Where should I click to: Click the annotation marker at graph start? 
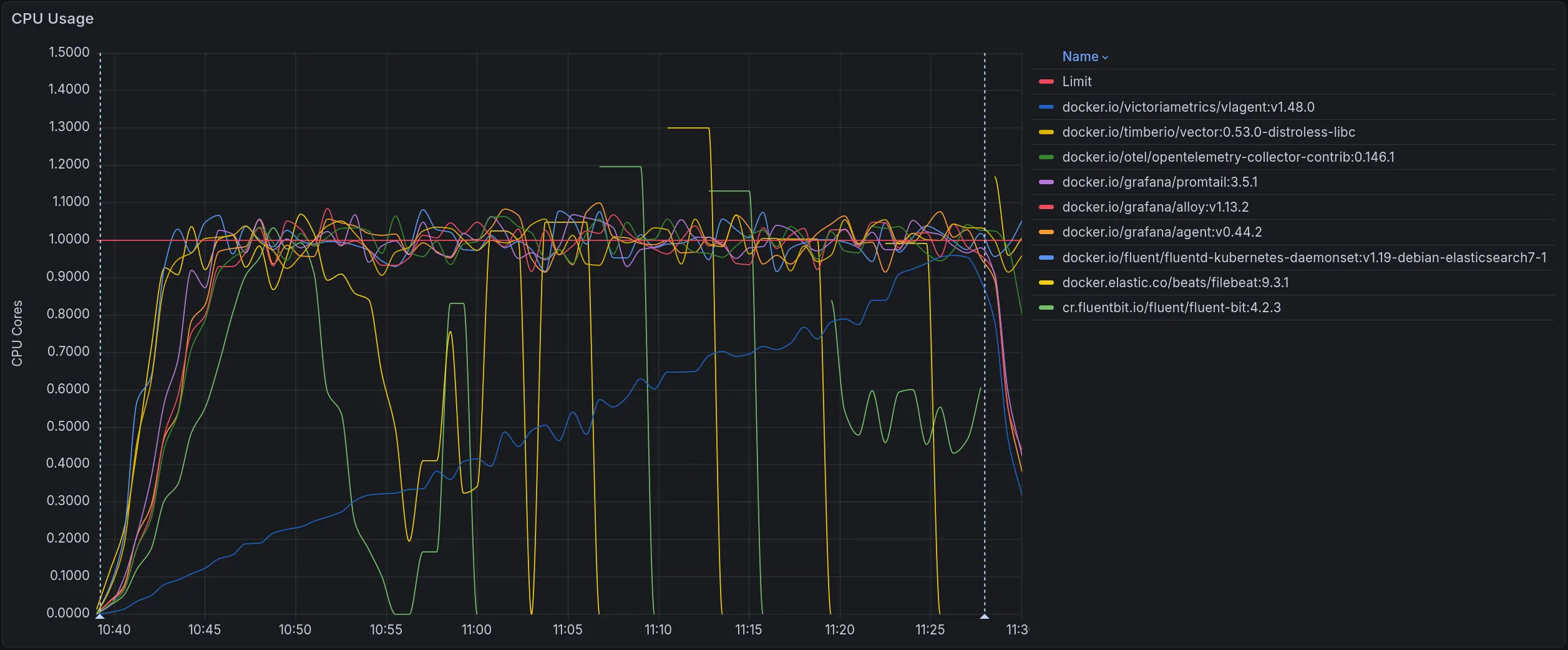100,616
